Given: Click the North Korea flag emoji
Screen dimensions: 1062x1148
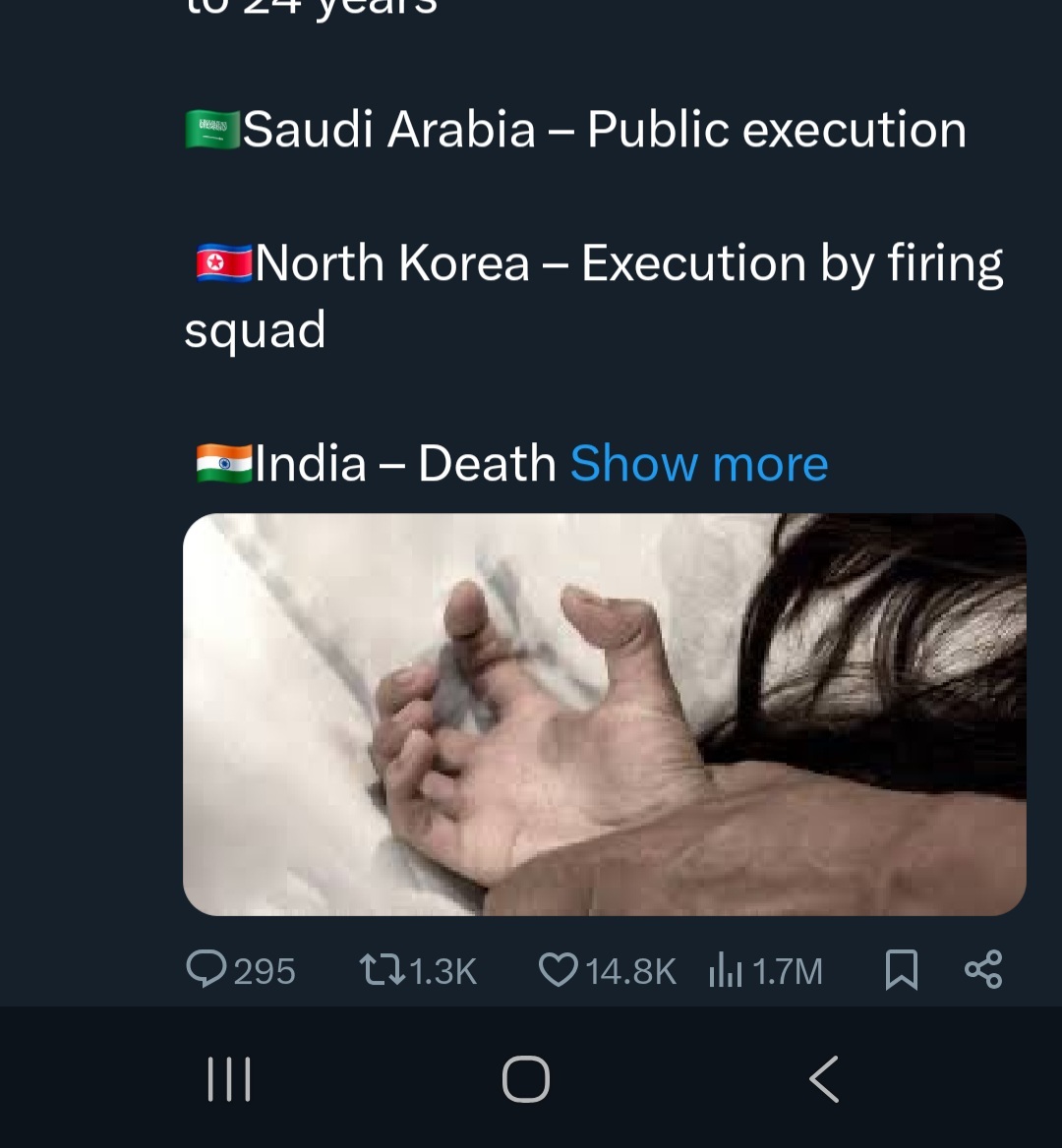Looking at the screenshot, I should (x=224, y=264).
